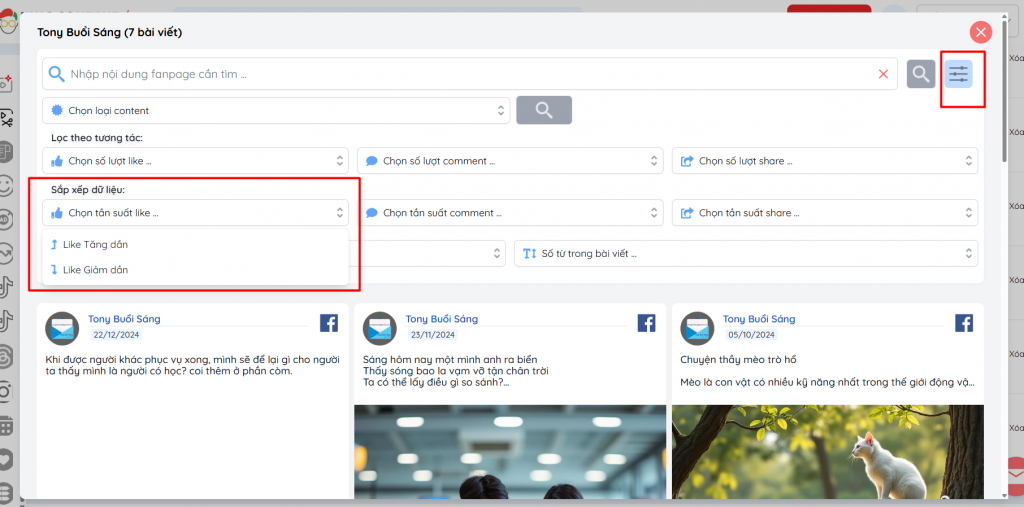Open the Chọn số lượt share dropdown

[825, 161]
